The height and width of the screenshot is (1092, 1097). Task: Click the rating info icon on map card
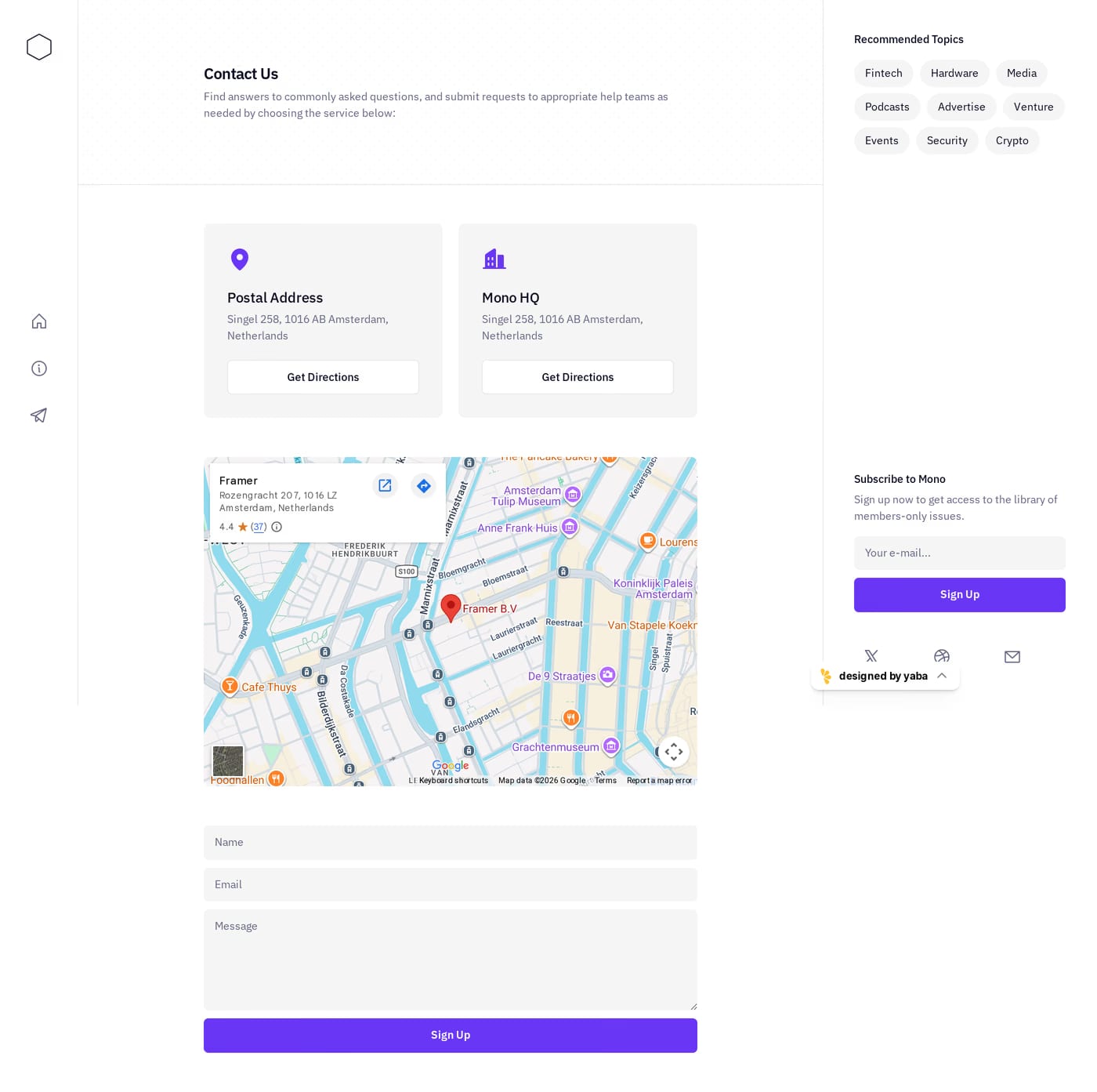277,527
